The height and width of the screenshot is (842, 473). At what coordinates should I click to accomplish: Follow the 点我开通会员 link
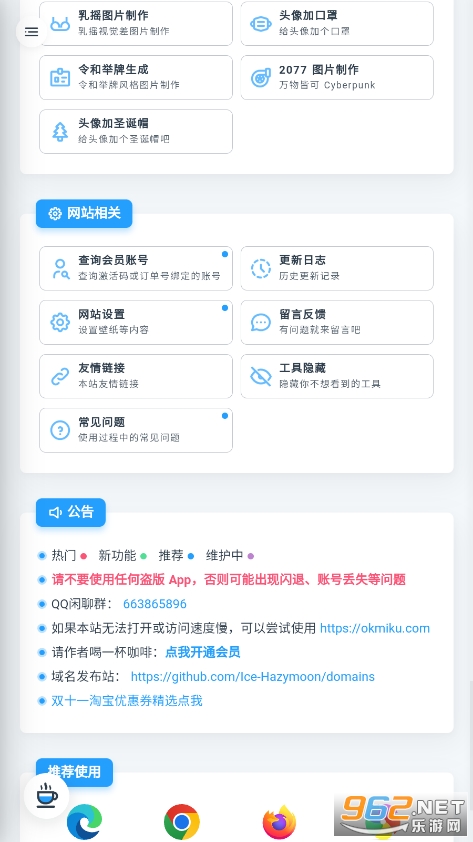point(202,652)
